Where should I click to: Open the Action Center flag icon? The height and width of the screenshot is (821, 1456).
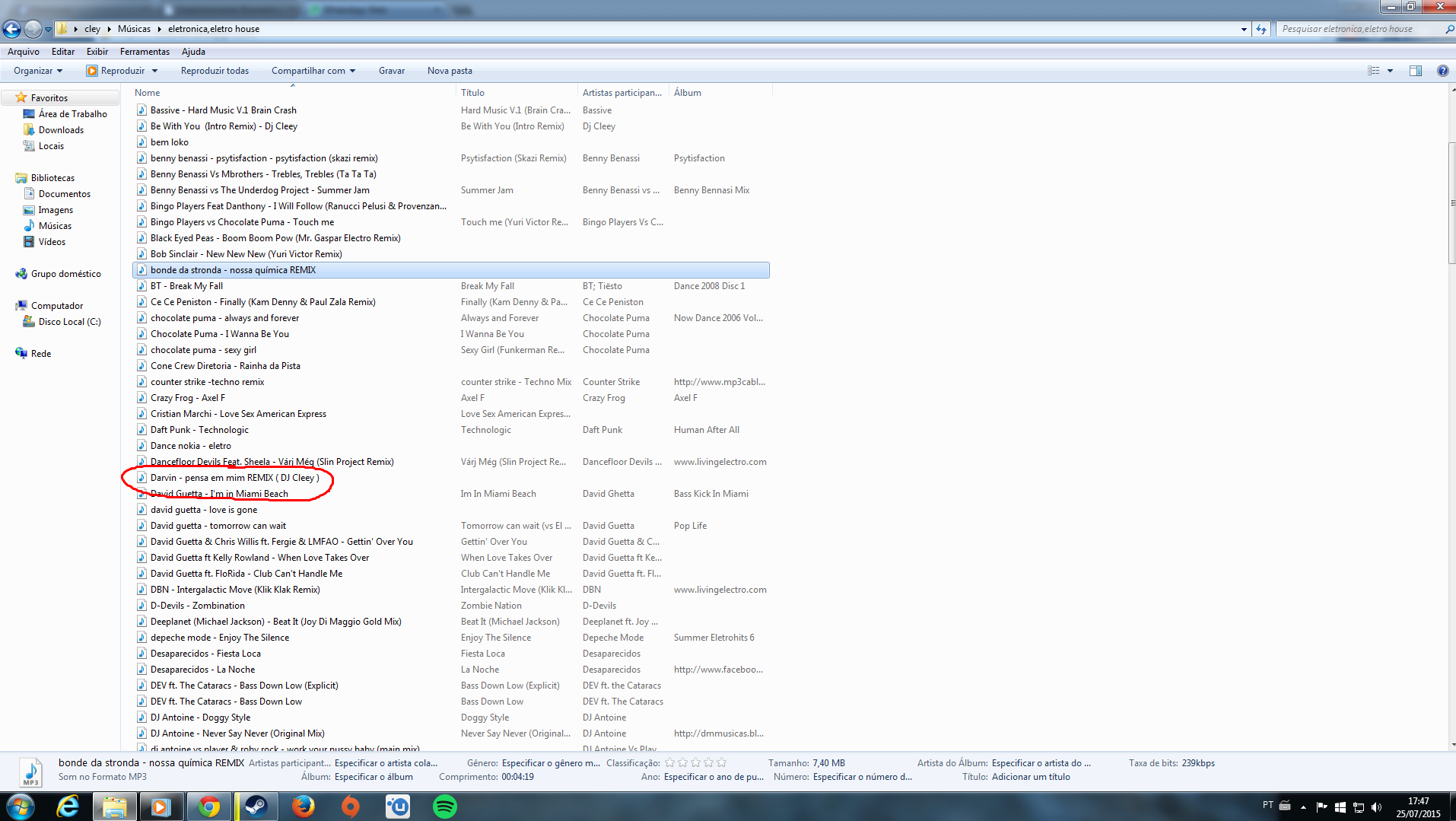pyautogui.click(x=1321, y=807)
